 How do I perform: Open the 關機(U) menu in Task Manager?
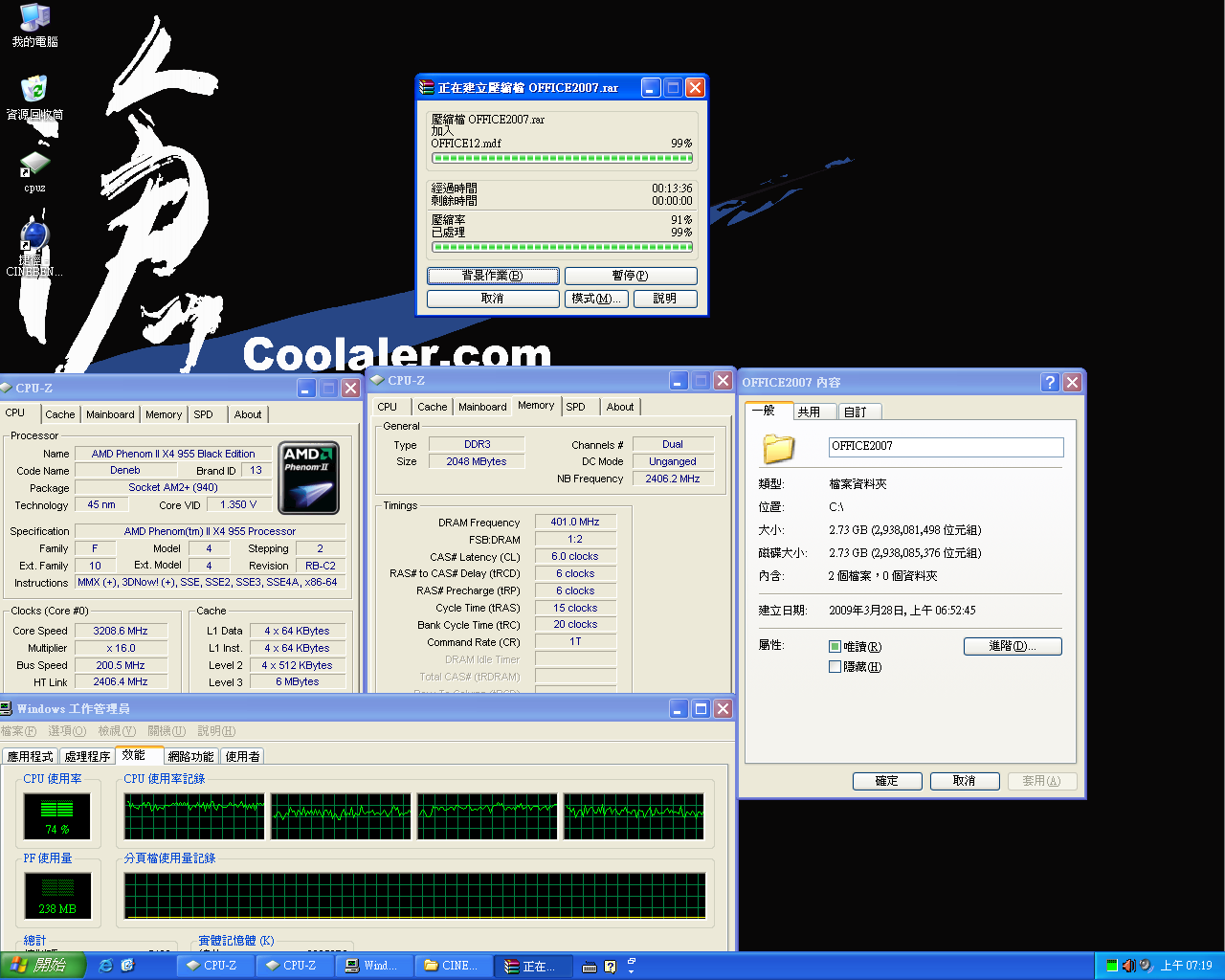pyautogui.click(x=167, y=731)
